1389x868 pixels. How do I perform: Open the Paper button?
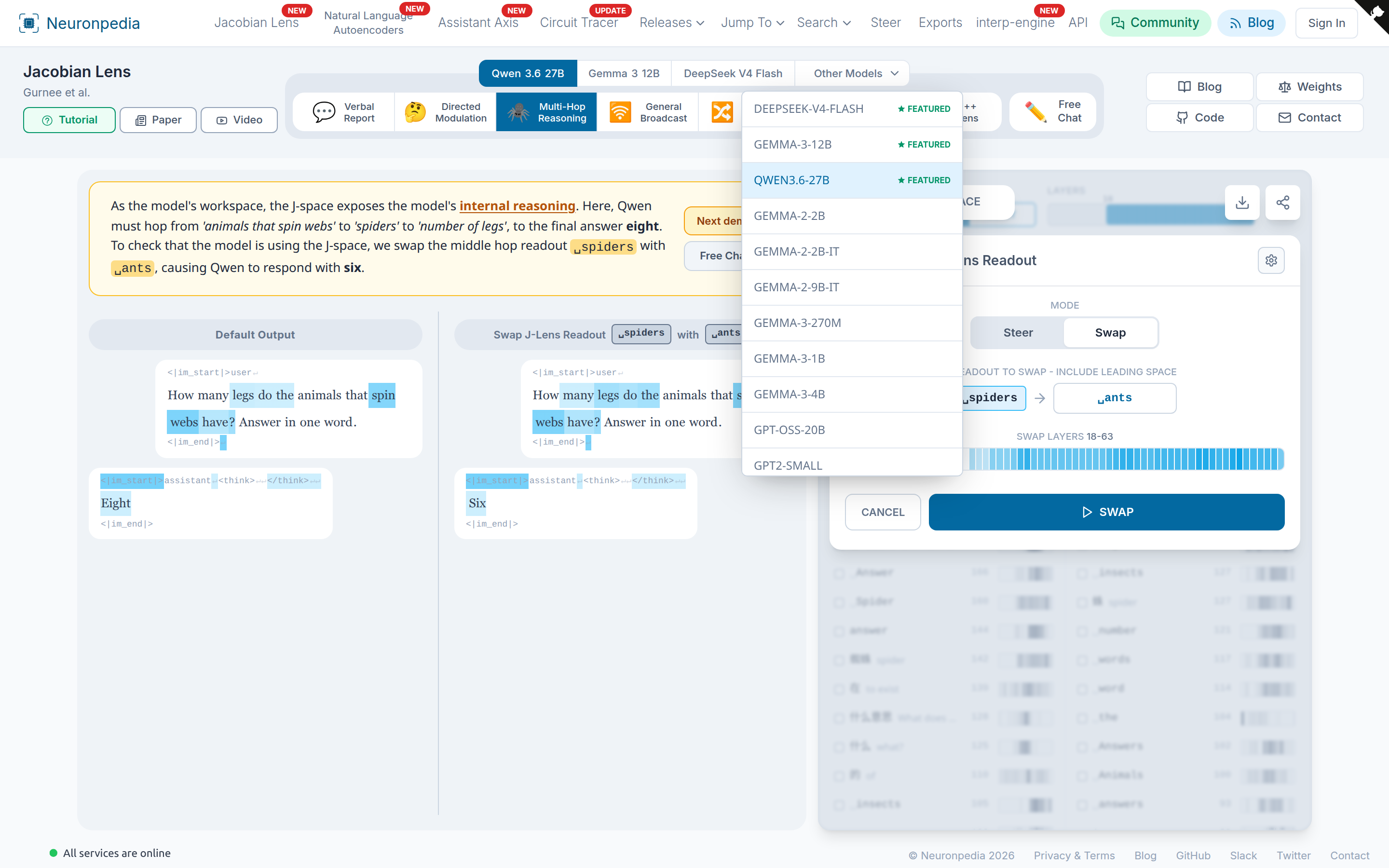(158, 120)
